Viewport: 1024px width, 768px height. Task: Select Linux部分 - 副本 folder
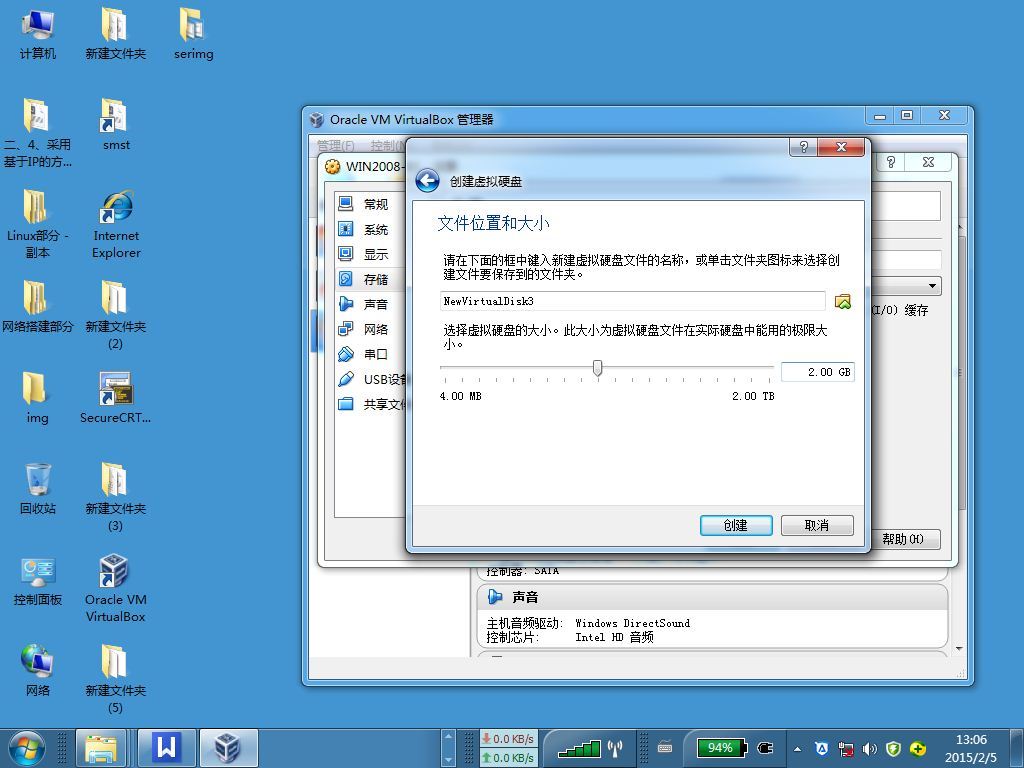(x=37, y=224)
